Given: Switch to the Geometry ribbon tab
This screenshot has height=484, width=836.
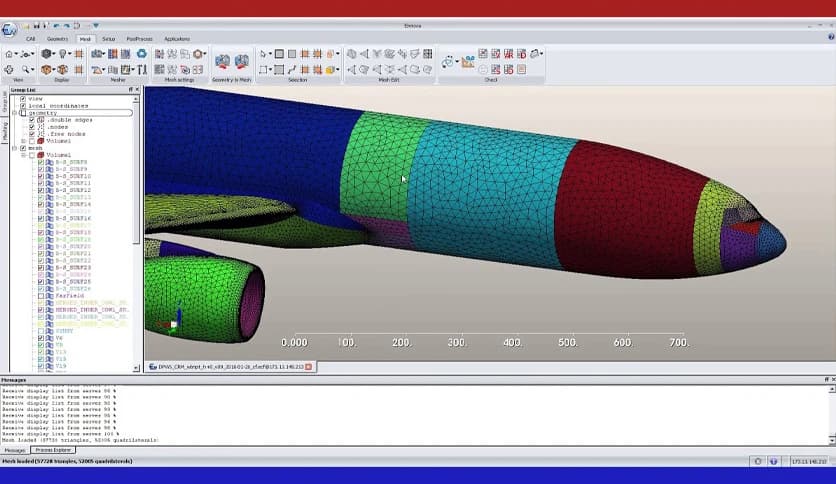Looking at the screenshot, I should click(58, 39).
